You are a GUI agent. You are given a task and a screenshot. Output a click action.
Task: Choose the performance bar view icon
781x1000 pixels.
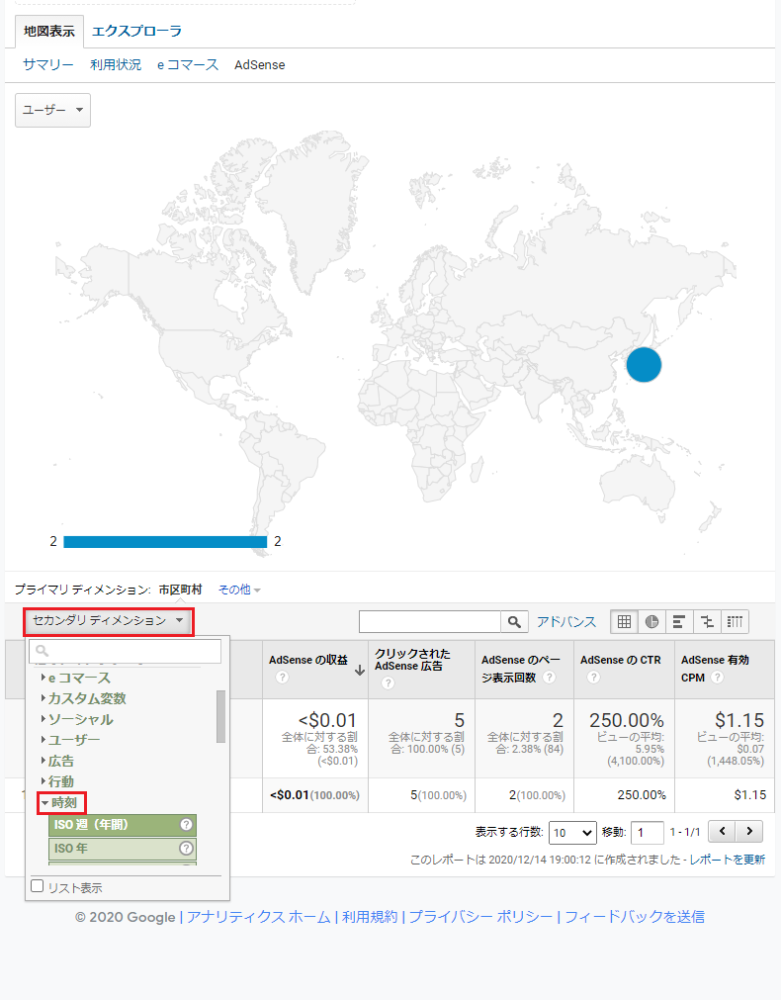click(679, 622)
